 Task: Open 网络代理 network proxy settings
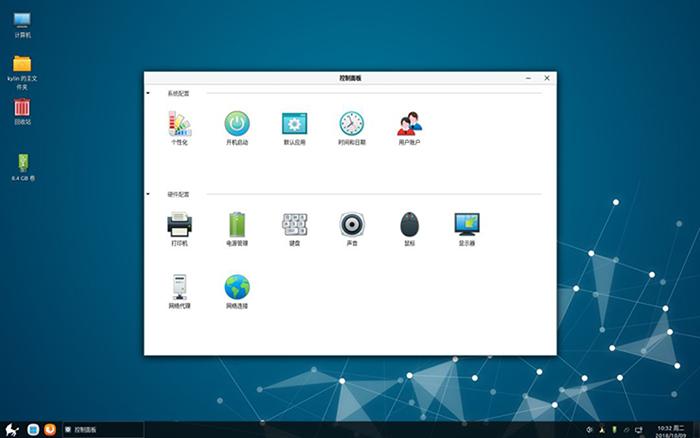180,288
